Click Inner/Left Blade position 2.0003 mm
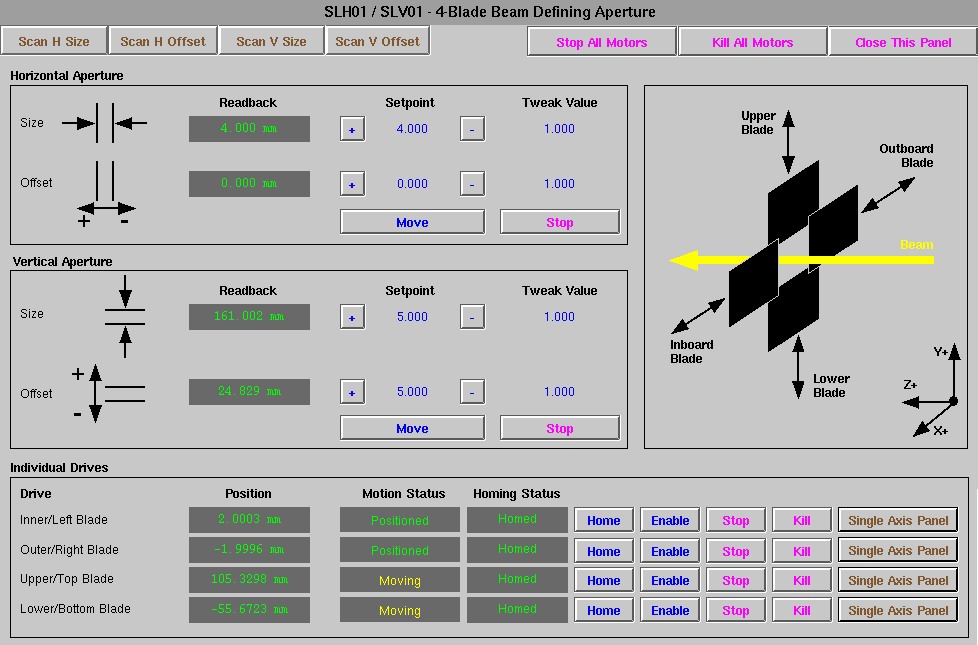The height and width of the screenshot is (645, 978). pos(249,520)
